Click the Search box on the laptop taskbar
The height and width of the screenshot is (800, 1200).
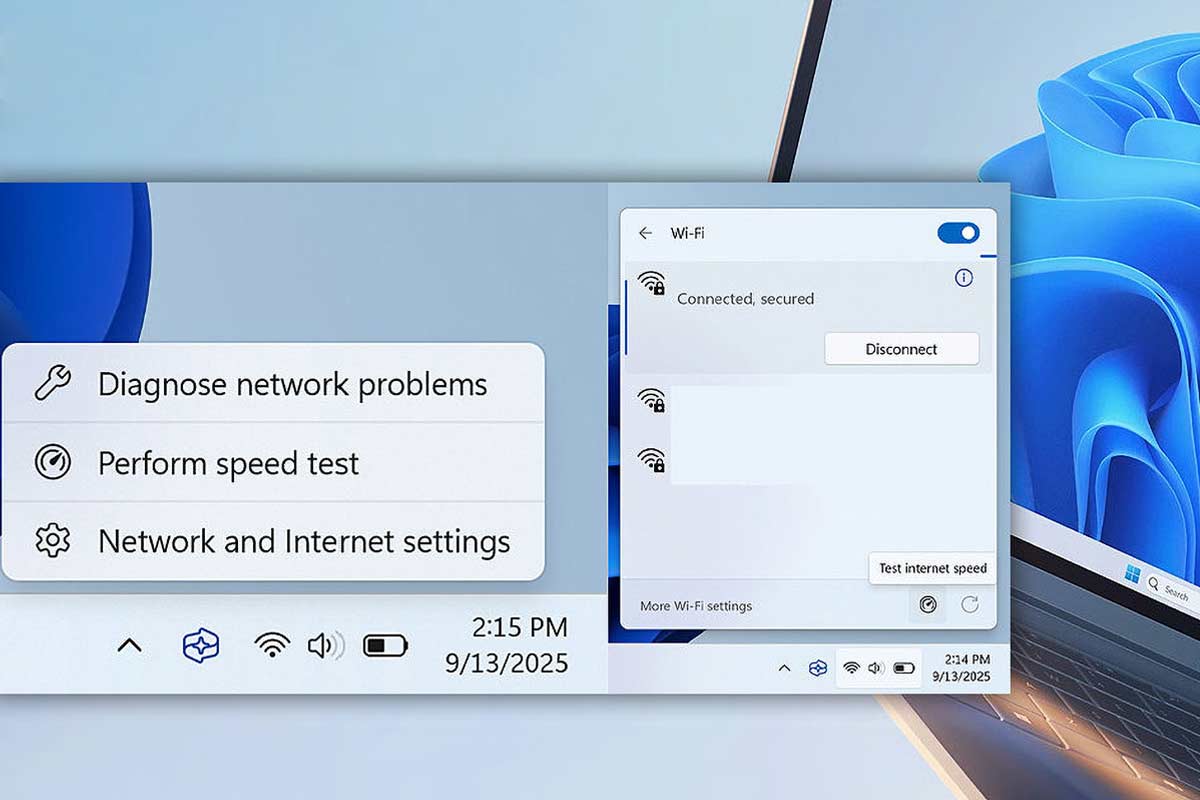1172,590
